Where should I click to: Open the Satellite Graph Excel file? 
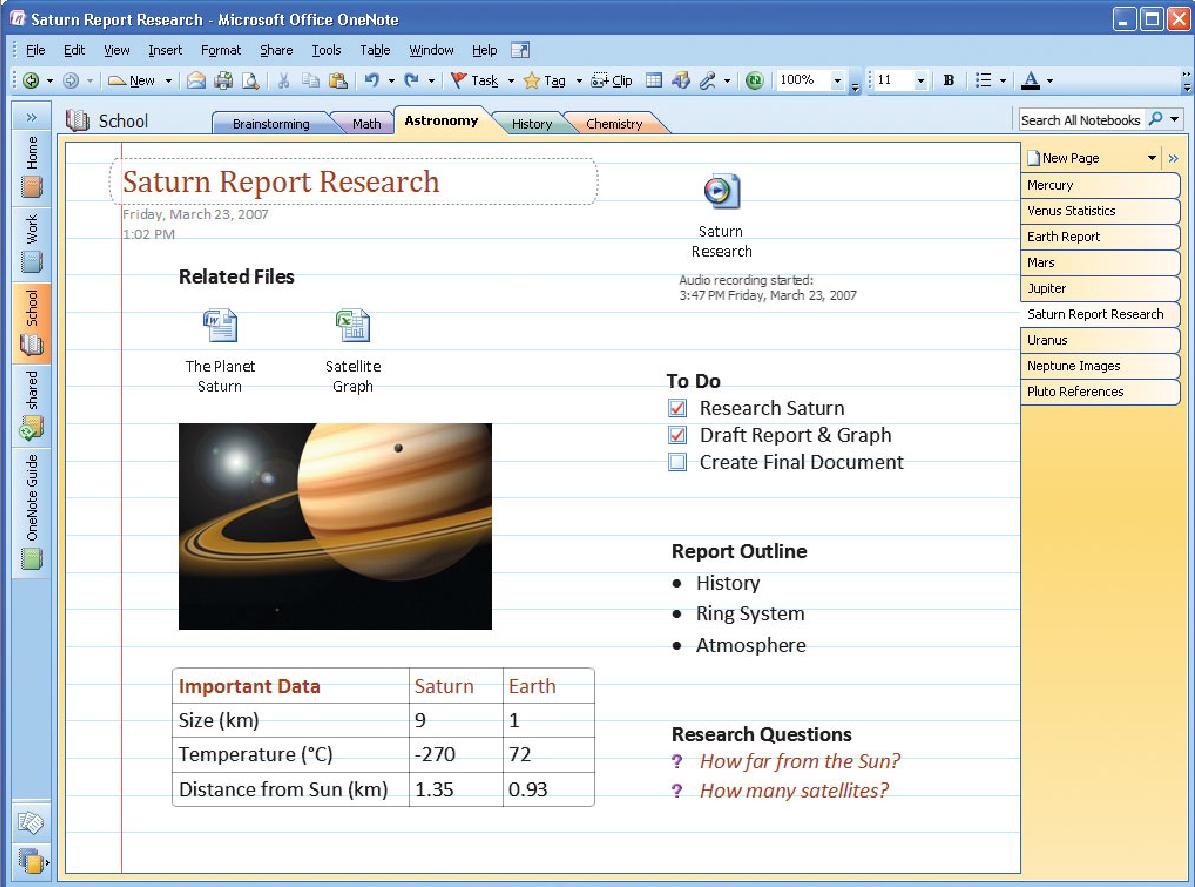coord(353,325)
